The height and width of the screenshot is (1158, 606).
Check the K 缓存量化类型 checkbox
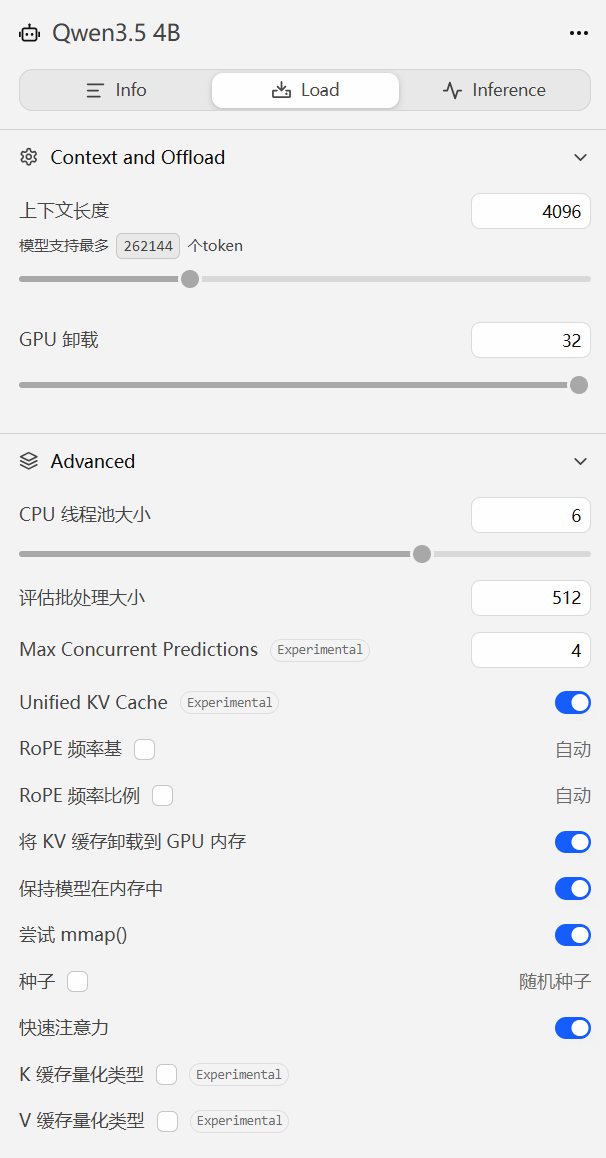click(x=167, y=1075)
